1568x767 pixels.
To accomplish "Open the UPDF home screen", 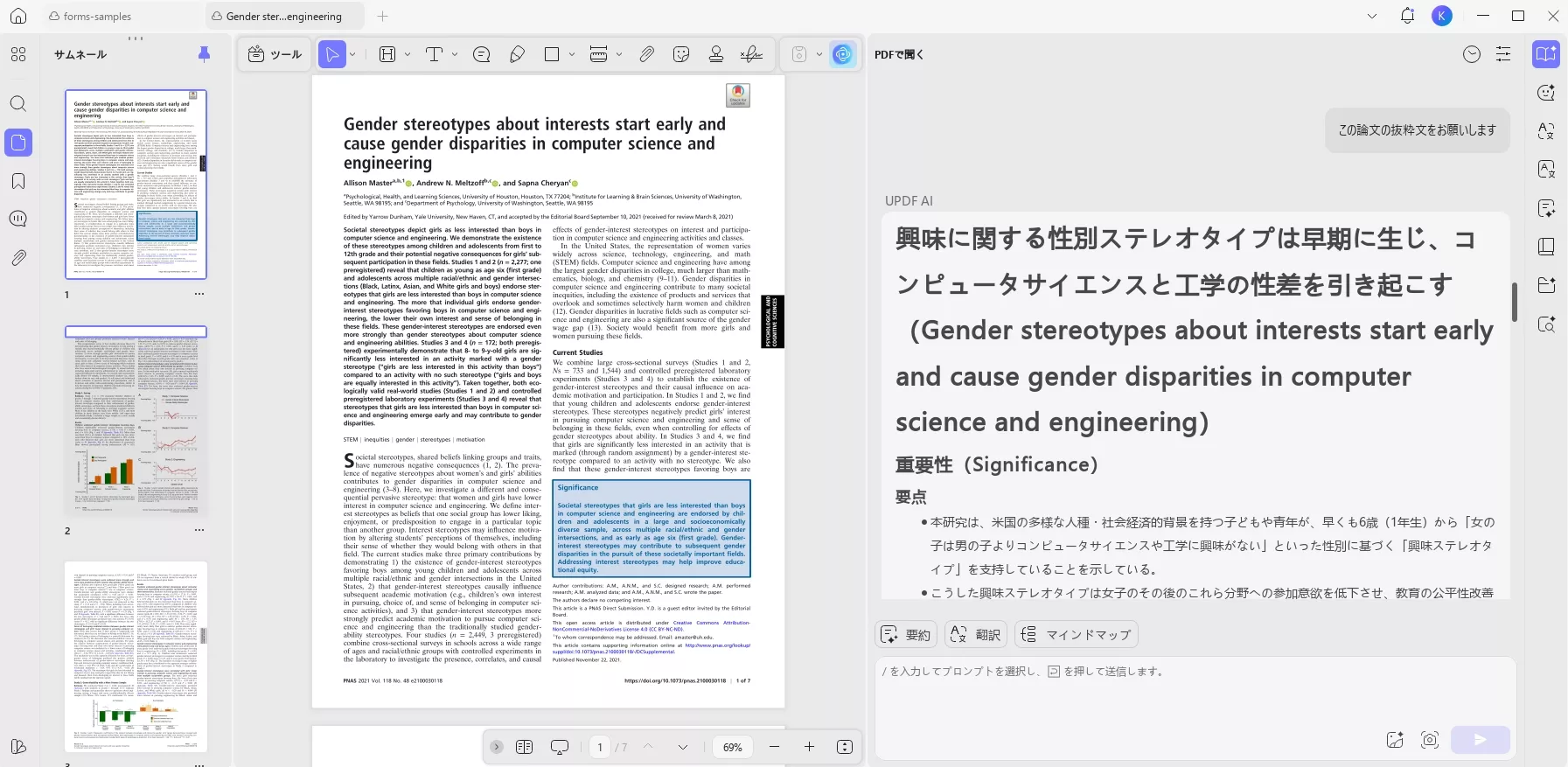I will [18, 16].
